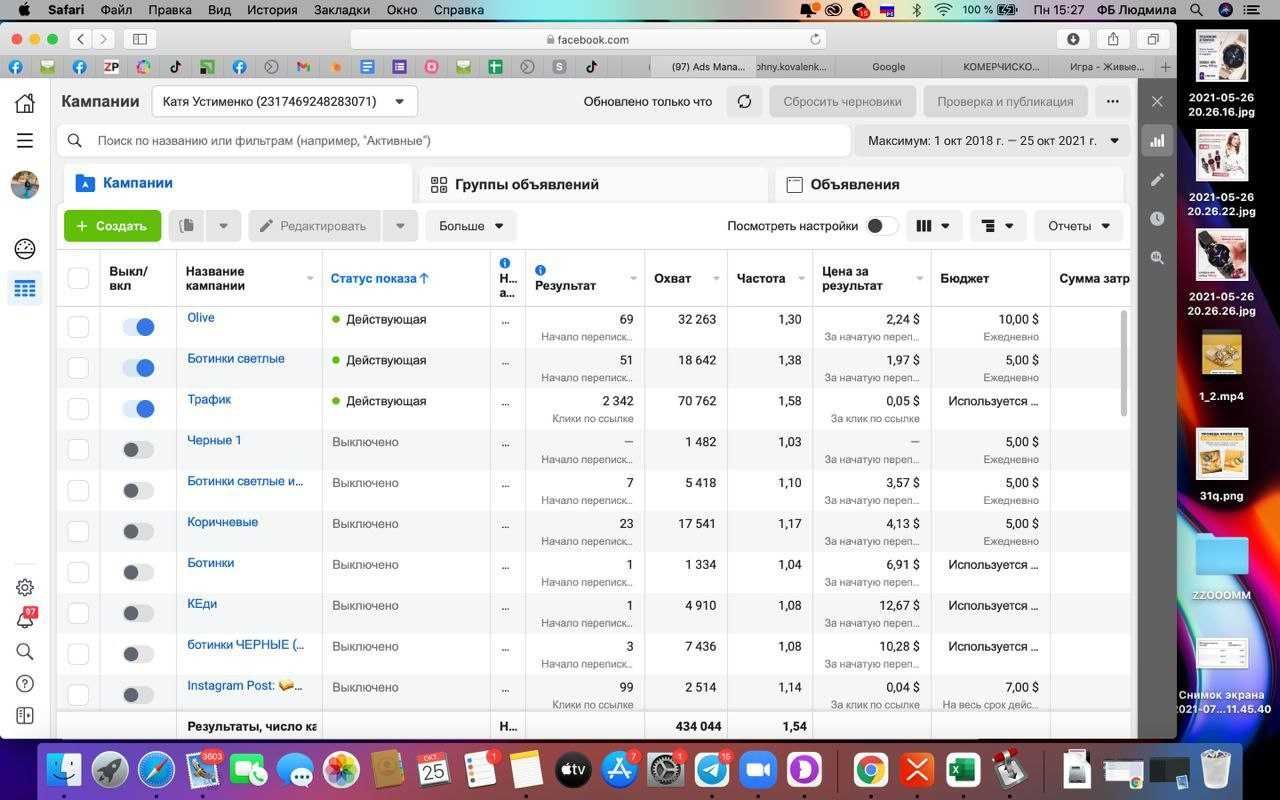The image size is (1280, 800).
Task: Select the campaigns table grid icon
Action: tap(25, 289)
